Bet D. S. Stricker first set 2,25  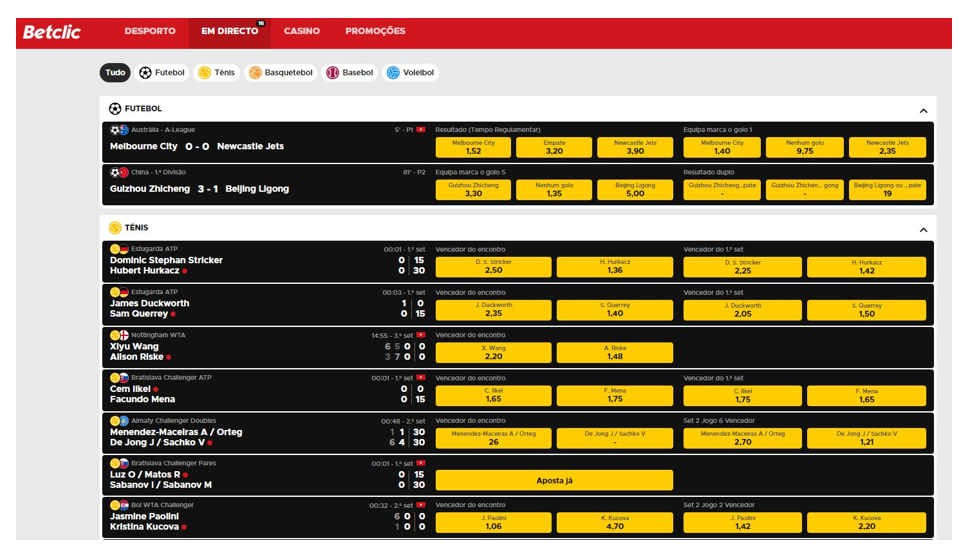tap(742, 267)
